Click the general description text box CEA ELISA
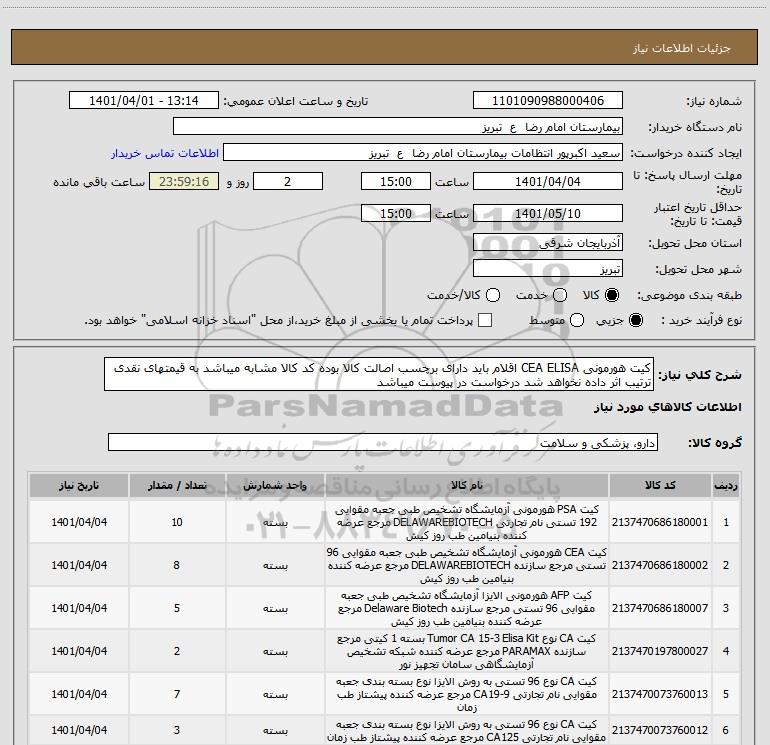 (379, 374)
